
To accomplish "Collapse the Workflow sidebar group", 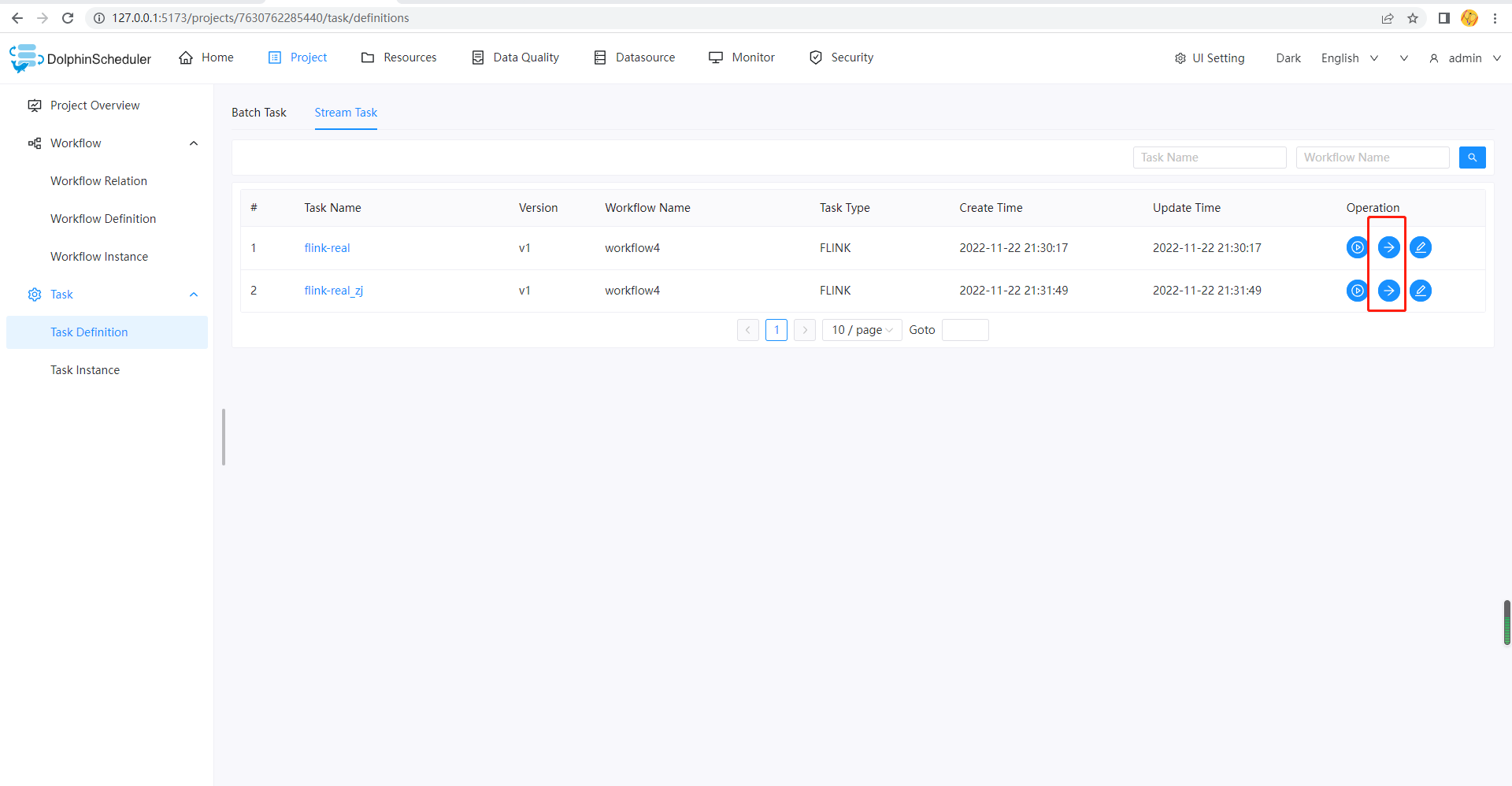I will [194, 143].
